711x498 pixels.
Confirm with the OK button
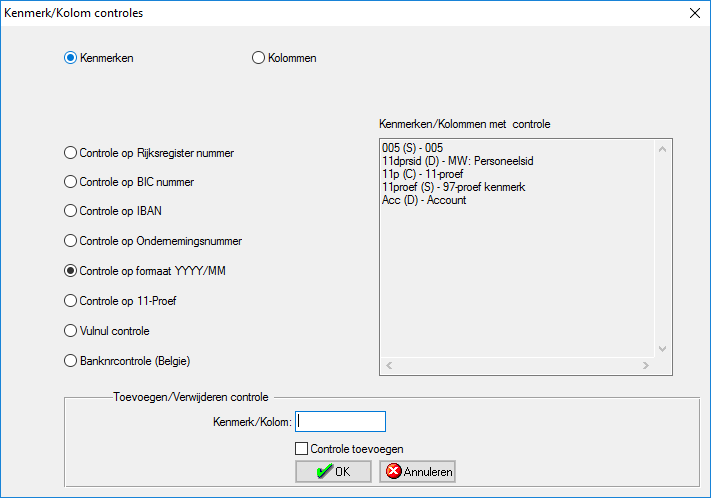click(333, 472)
